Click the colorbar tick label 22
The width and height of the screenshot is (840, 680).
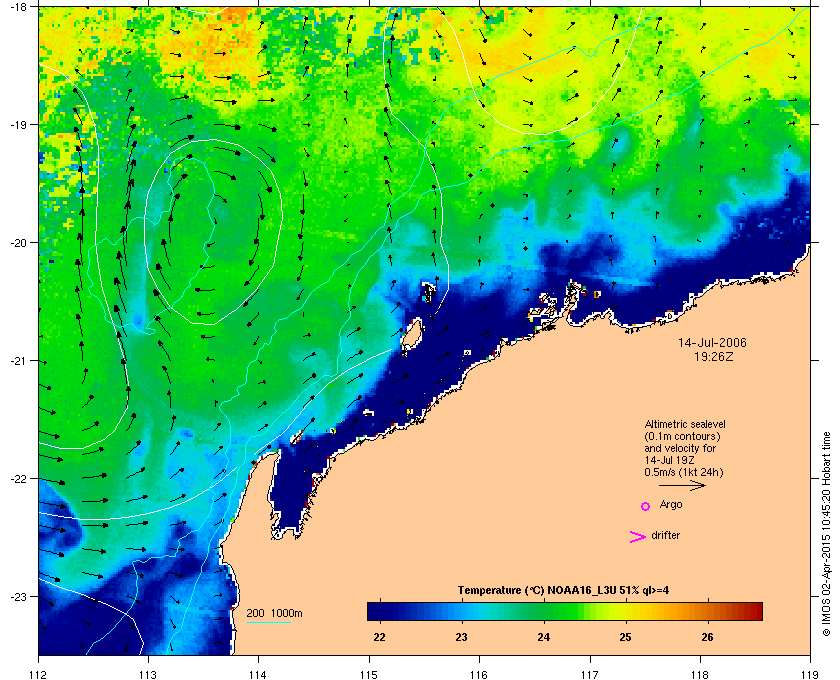coord(379,637)
